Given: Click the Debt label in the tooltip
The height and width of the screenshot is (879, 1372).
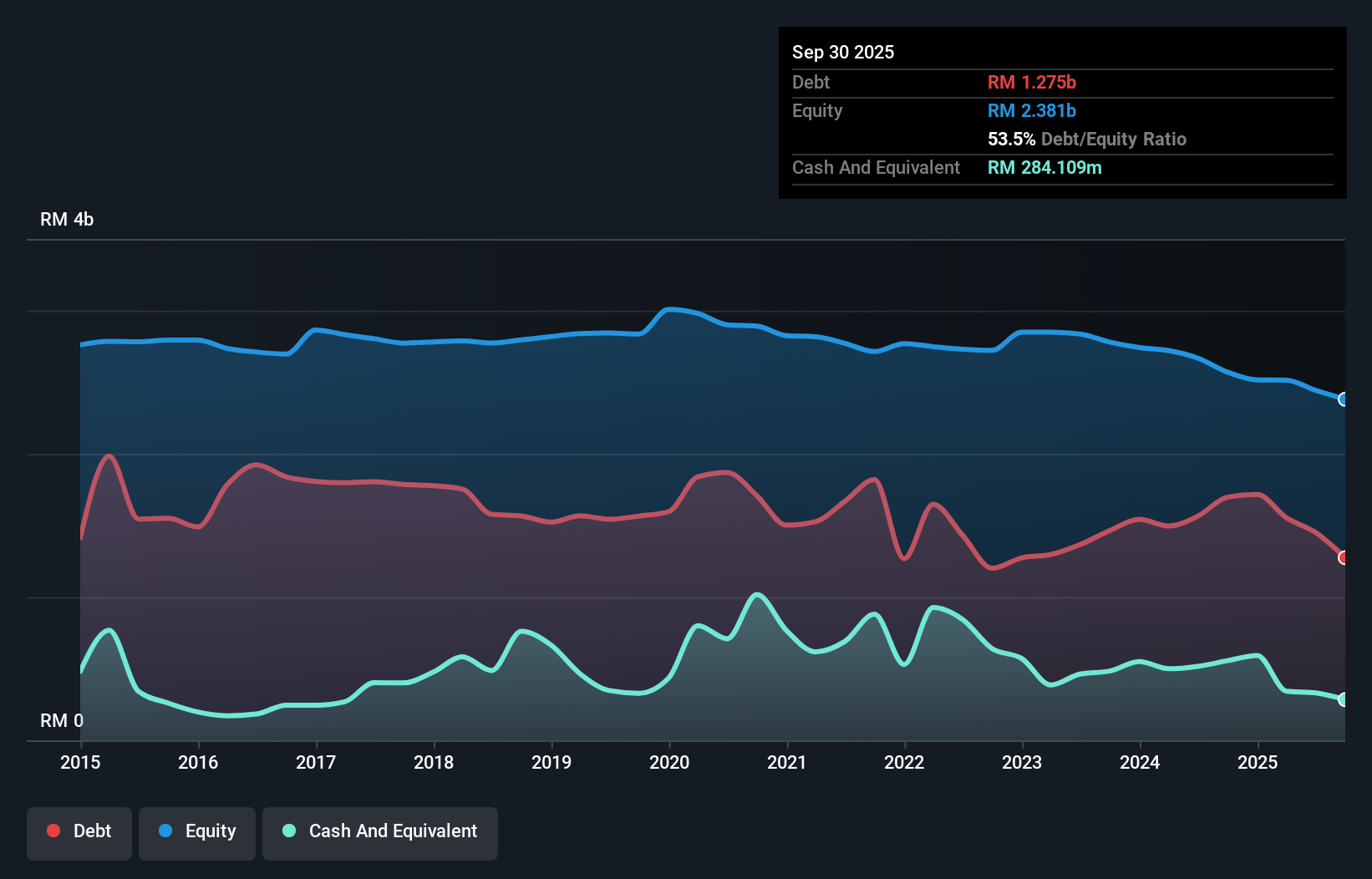Looking at the screenshot, I should (810, 82).
